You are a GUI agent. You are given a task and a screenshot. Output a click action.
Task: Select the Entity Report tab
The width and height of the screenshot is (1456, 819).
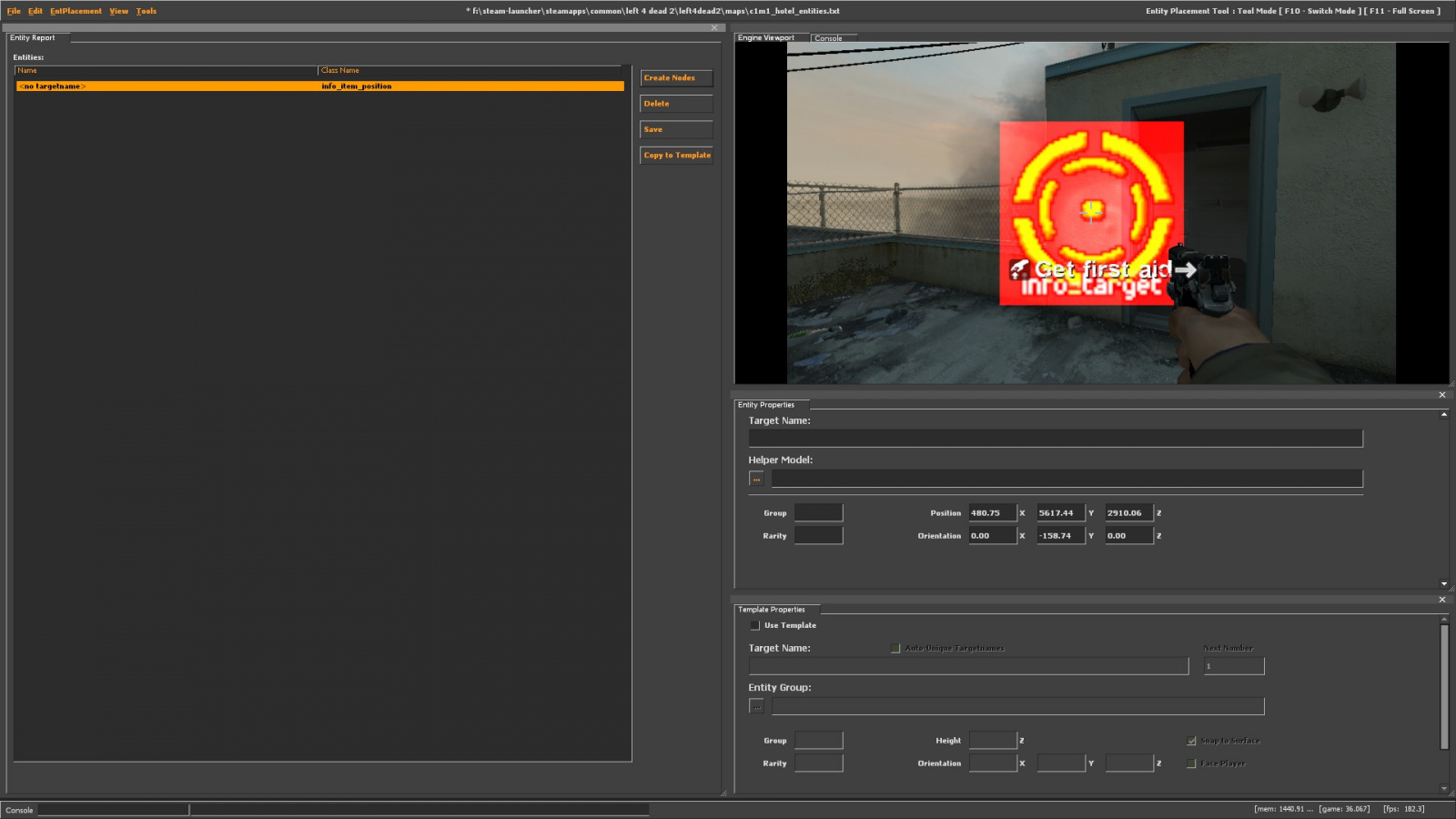(x=35, y=37)
